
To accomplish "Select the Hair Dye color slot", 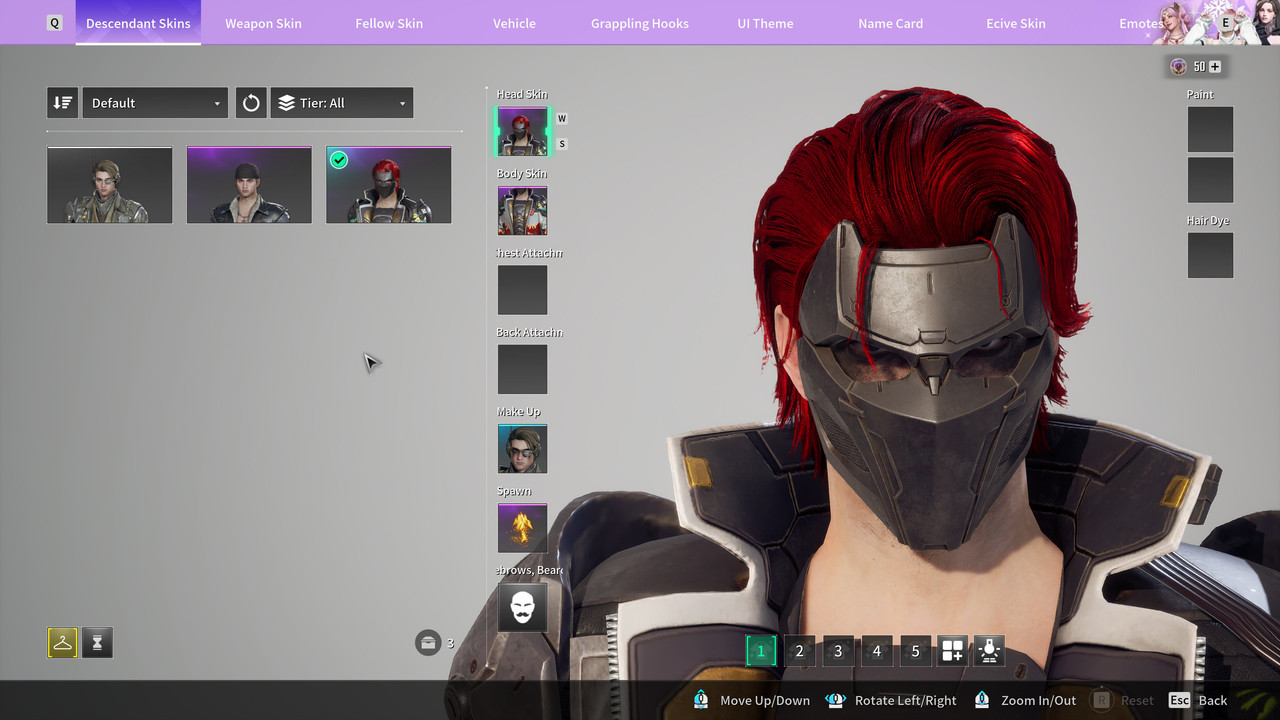I will [1210, 255].
